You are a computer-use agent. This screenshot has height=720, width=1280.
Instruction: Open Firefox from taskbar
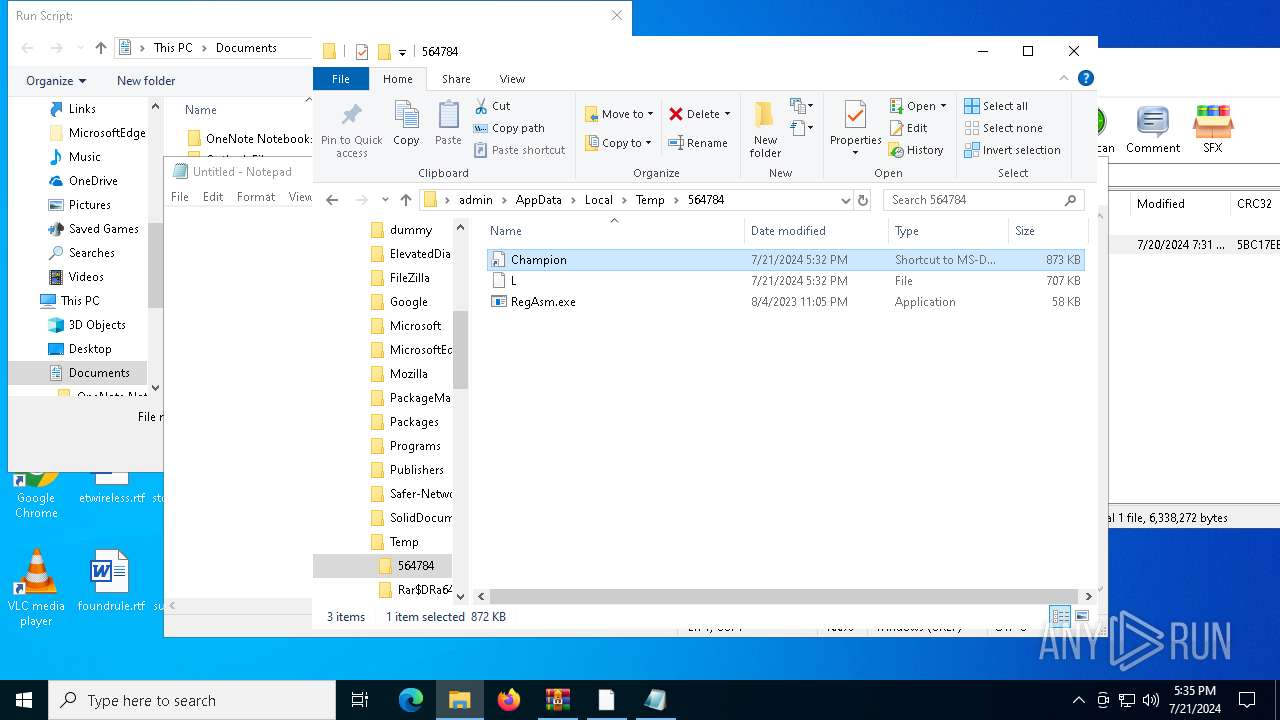point(509,700)
